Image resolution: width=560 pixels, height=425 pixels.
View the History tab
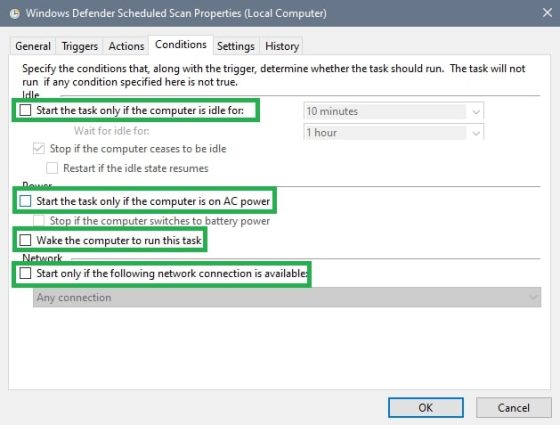click(282, 46)
